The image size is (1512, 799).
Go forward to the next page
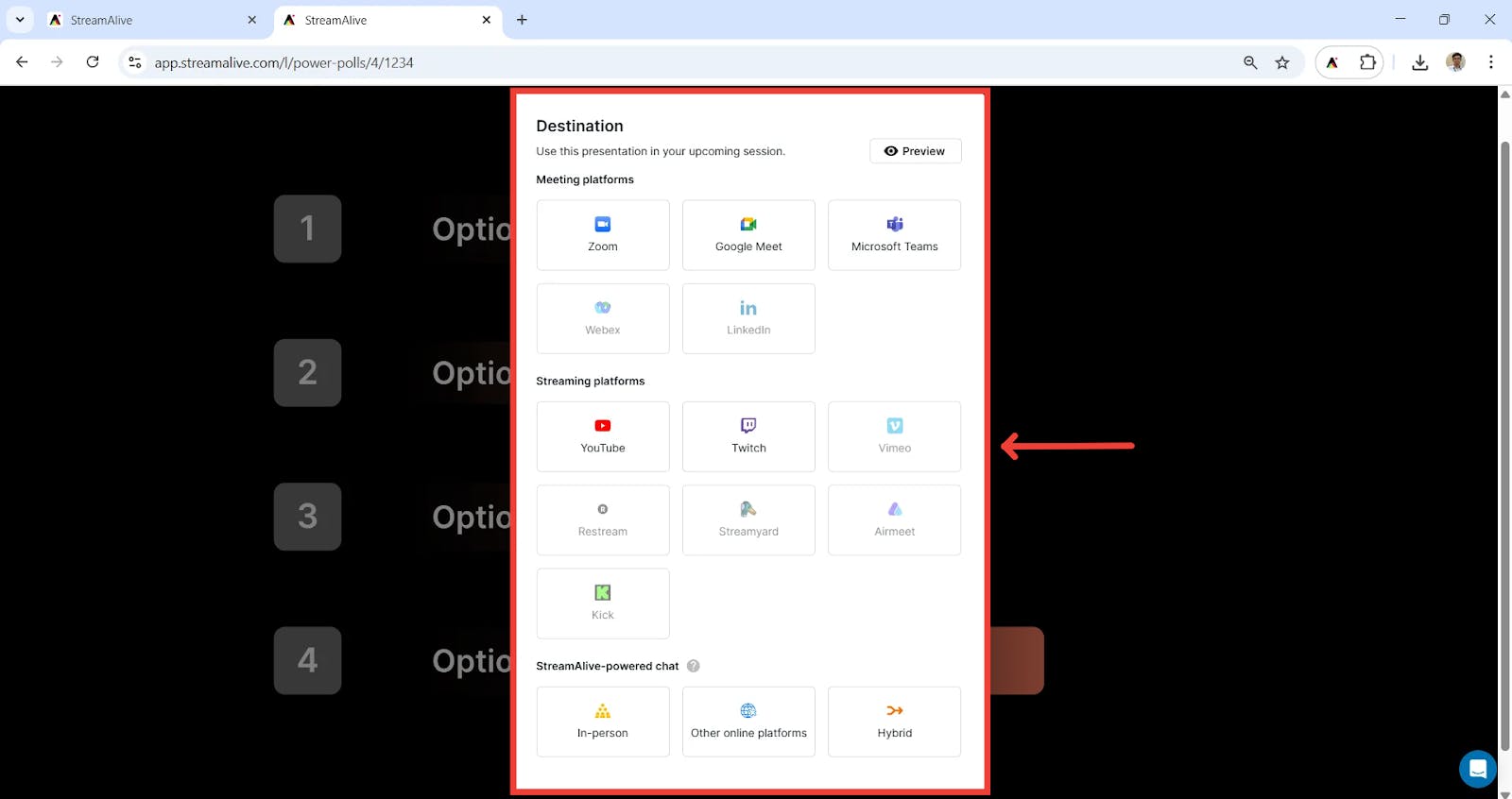[x=57, y=62]
